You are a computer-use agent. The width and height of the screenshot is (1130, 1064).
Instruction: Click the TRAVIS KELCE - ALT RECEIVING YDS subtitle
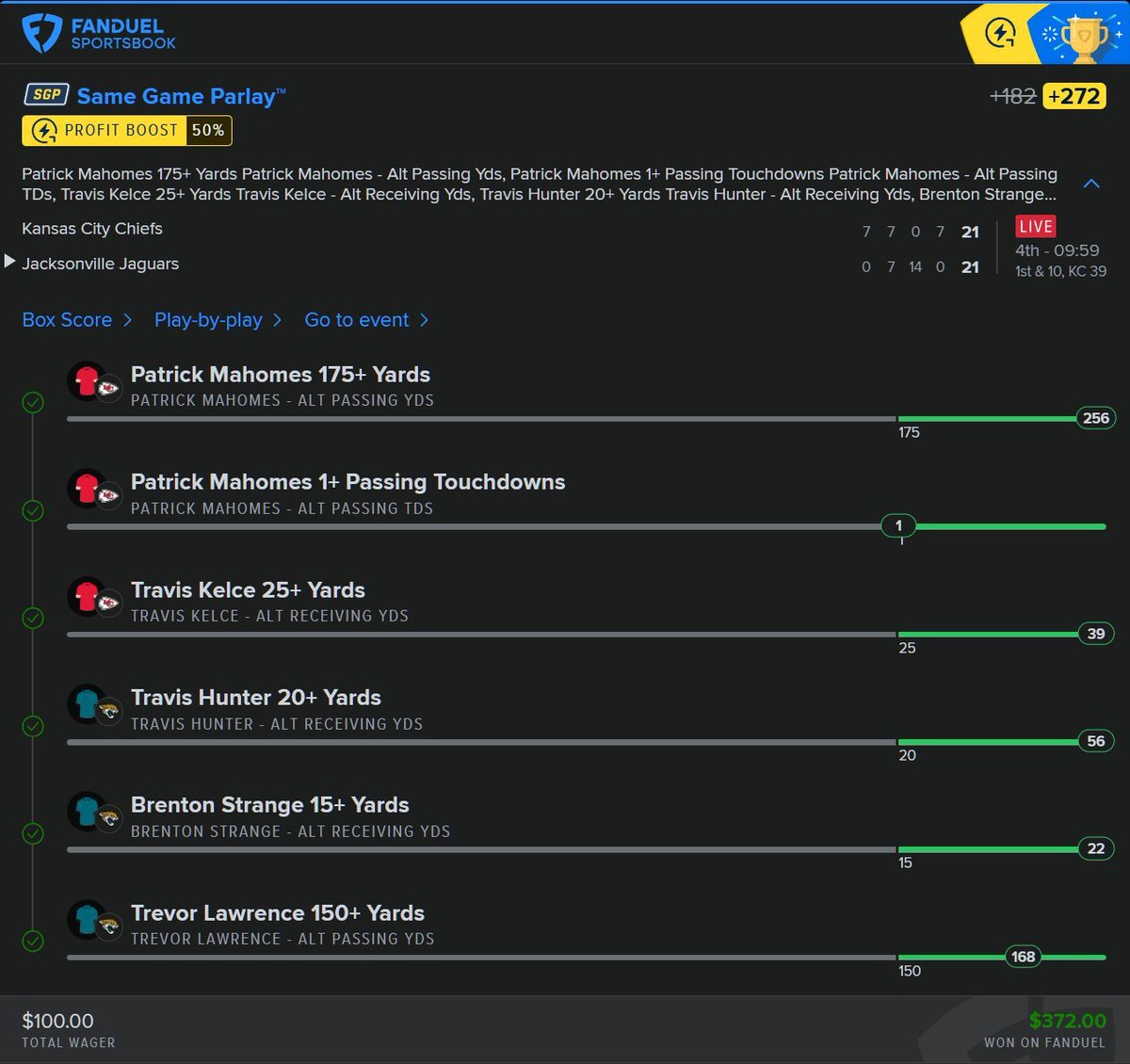tap(269, 616)
